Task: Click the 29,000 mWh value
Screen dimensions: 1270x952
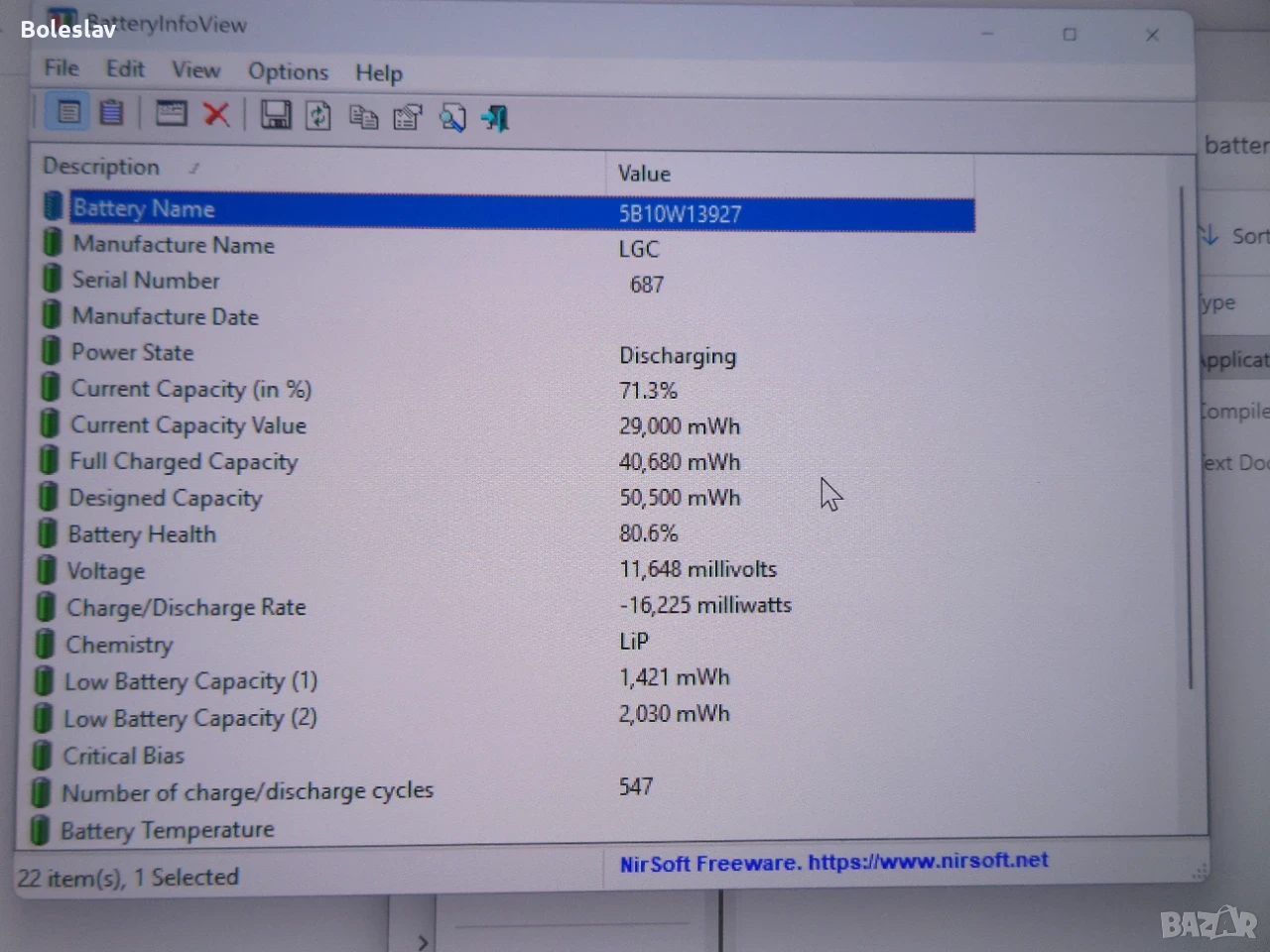Action: coord(680,426)
